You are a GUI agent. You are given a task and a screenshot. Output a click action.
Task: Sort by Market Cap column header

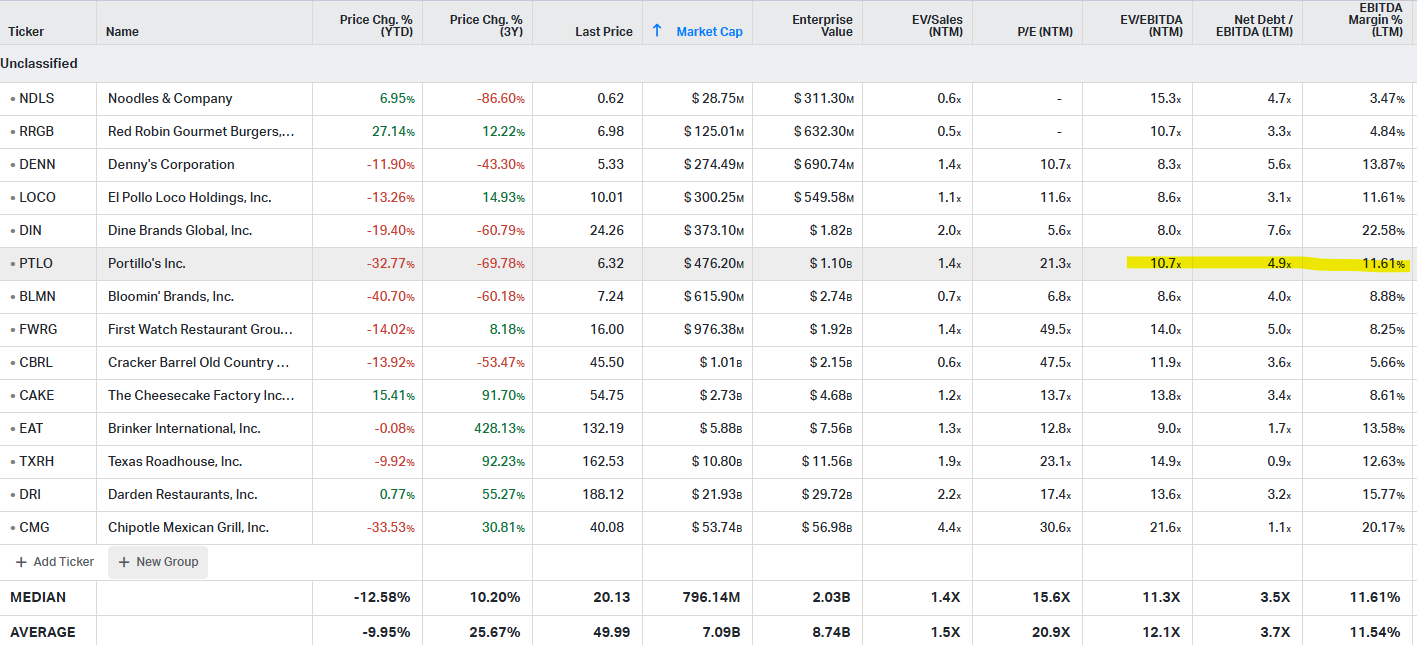point(709,31)
